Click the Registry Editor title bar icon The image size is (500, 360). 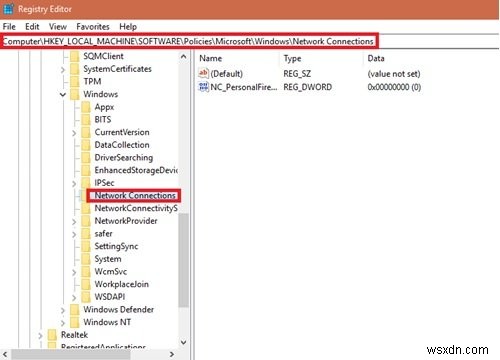[x=8, y=9]
